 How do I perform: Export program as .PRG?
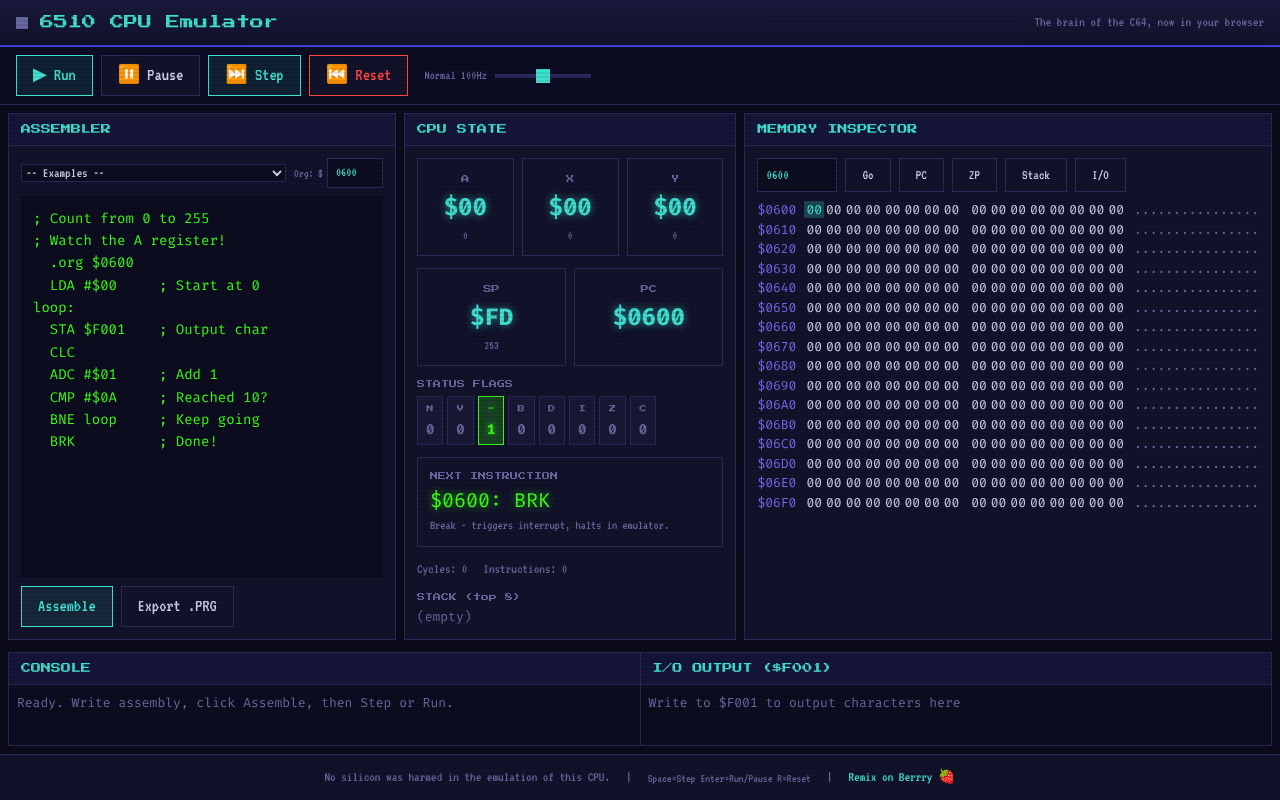pyautogui.click(x=177, y=606)
